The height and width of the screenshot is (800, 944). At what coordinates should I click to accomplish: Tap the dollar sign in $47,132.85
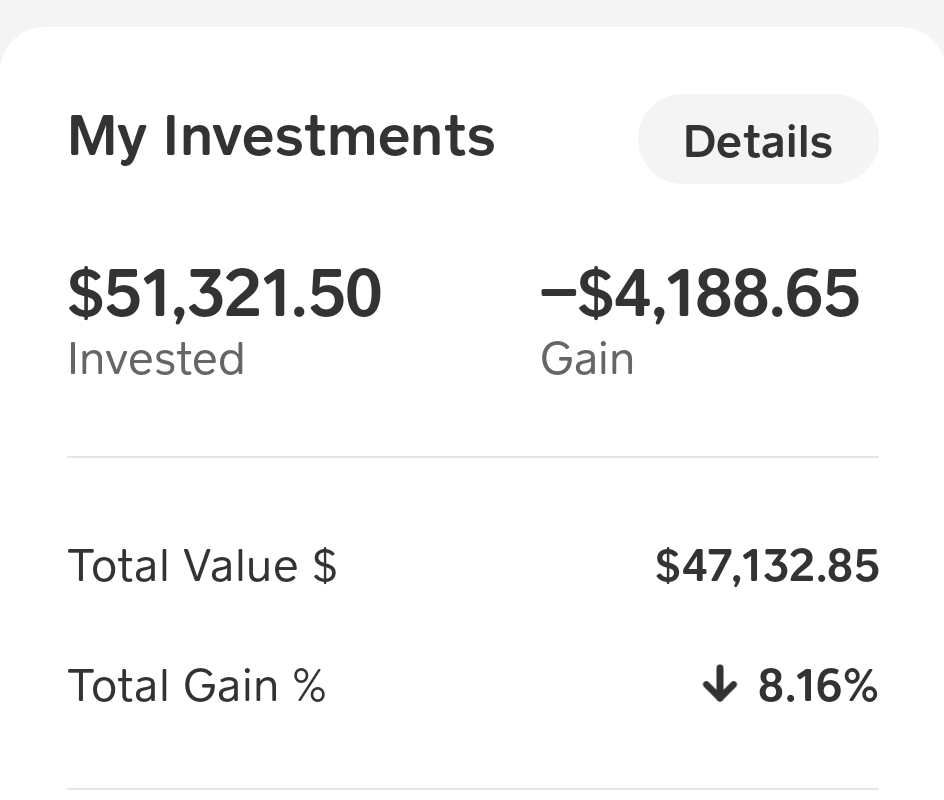(667, 566)
